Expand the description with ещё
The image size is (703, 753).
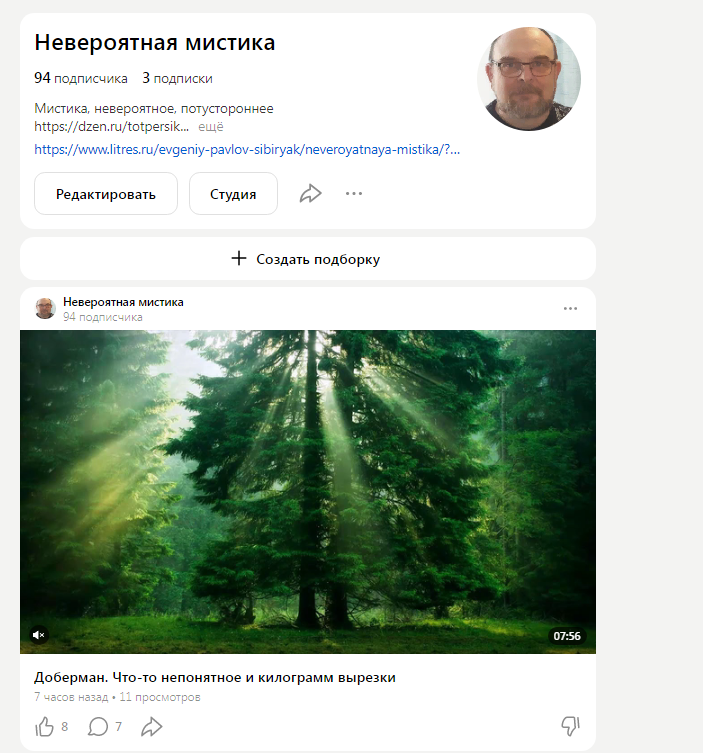(211, 127)
